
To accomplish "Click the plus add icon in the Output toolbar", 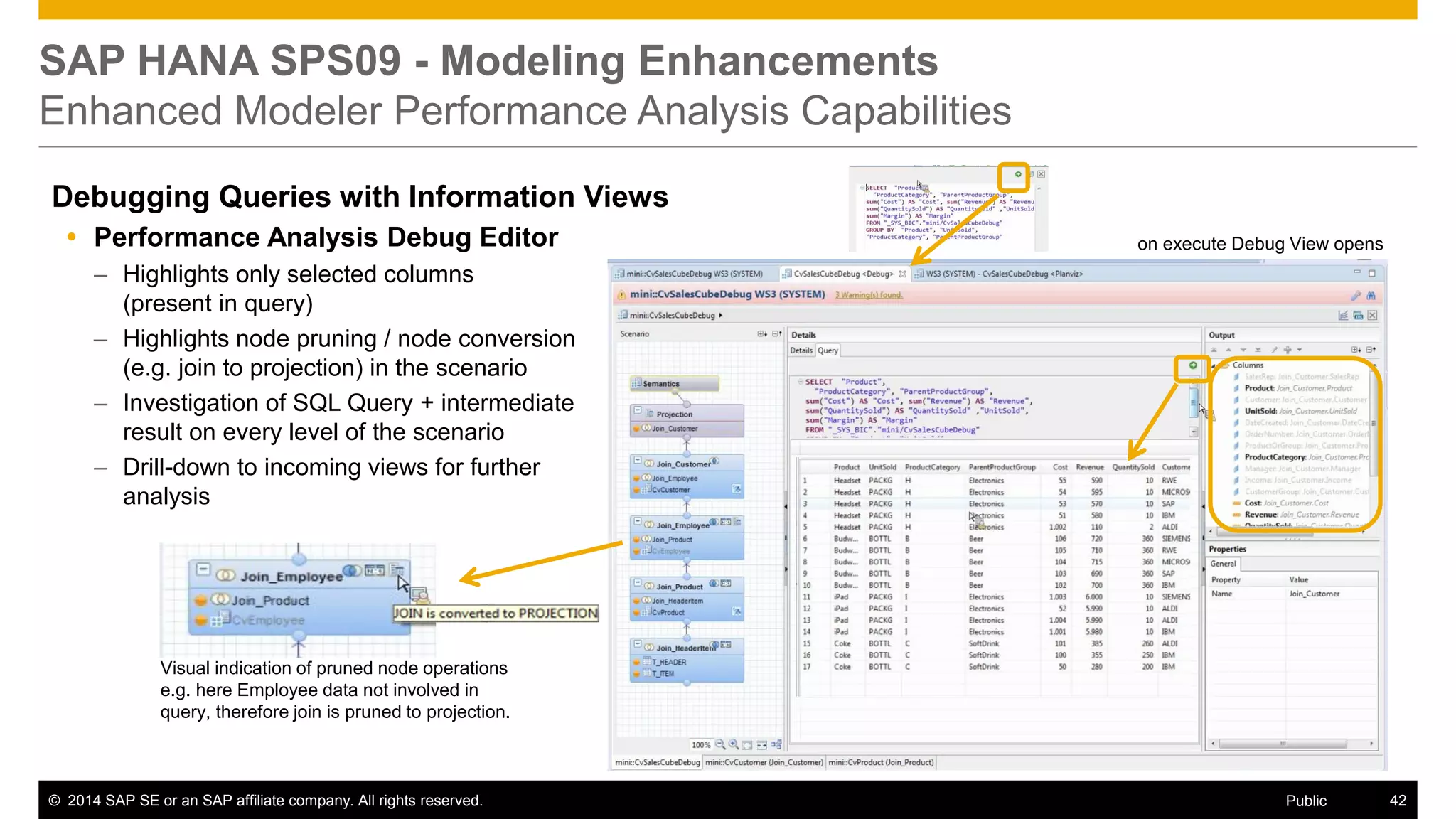I will (x=1288, y=350).
